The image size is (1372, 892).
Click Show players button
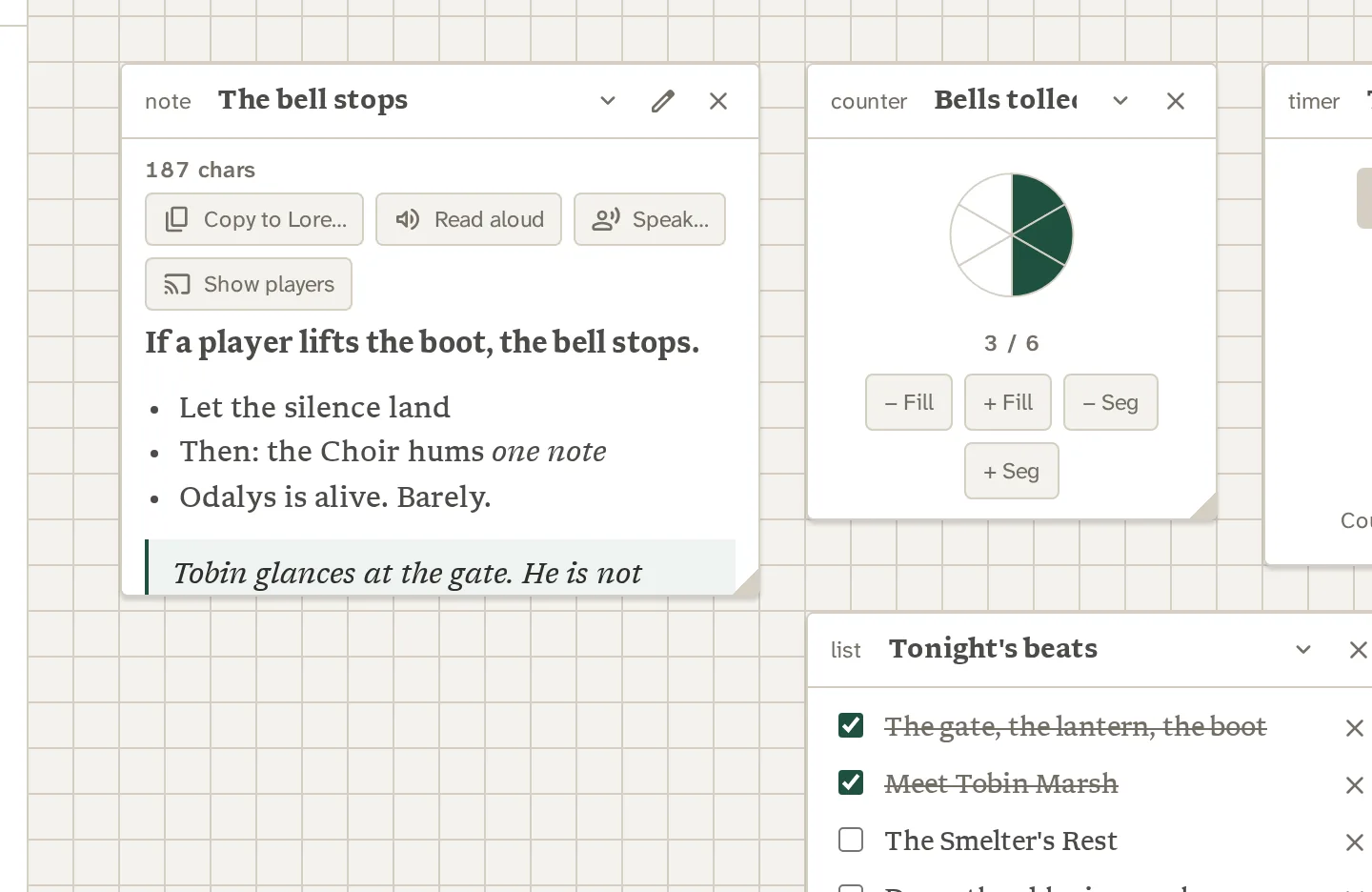click(249, 284)
